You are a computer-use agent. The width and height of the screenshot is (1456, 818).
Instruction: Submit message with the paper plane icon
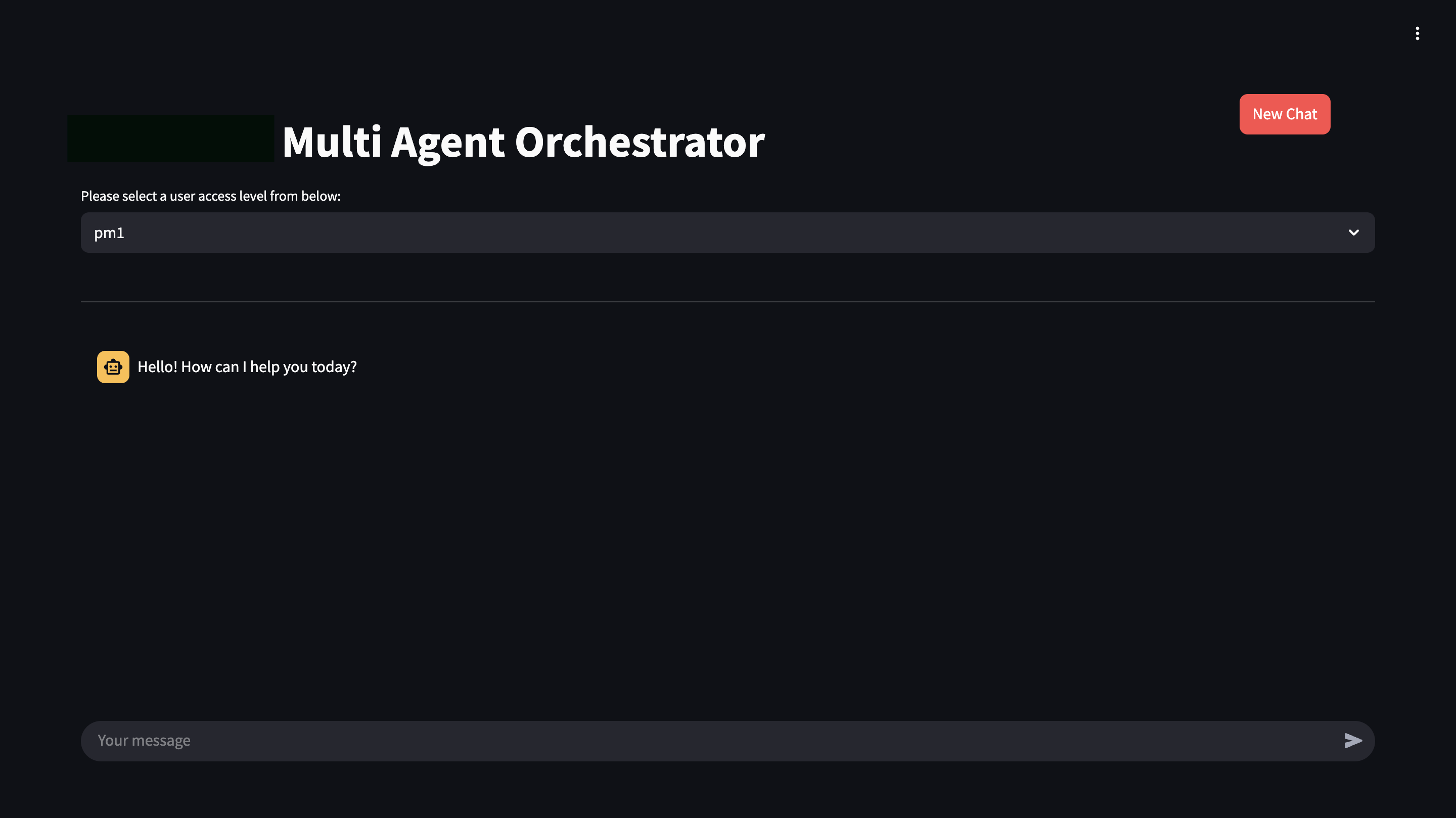(x=1352, y=741)
